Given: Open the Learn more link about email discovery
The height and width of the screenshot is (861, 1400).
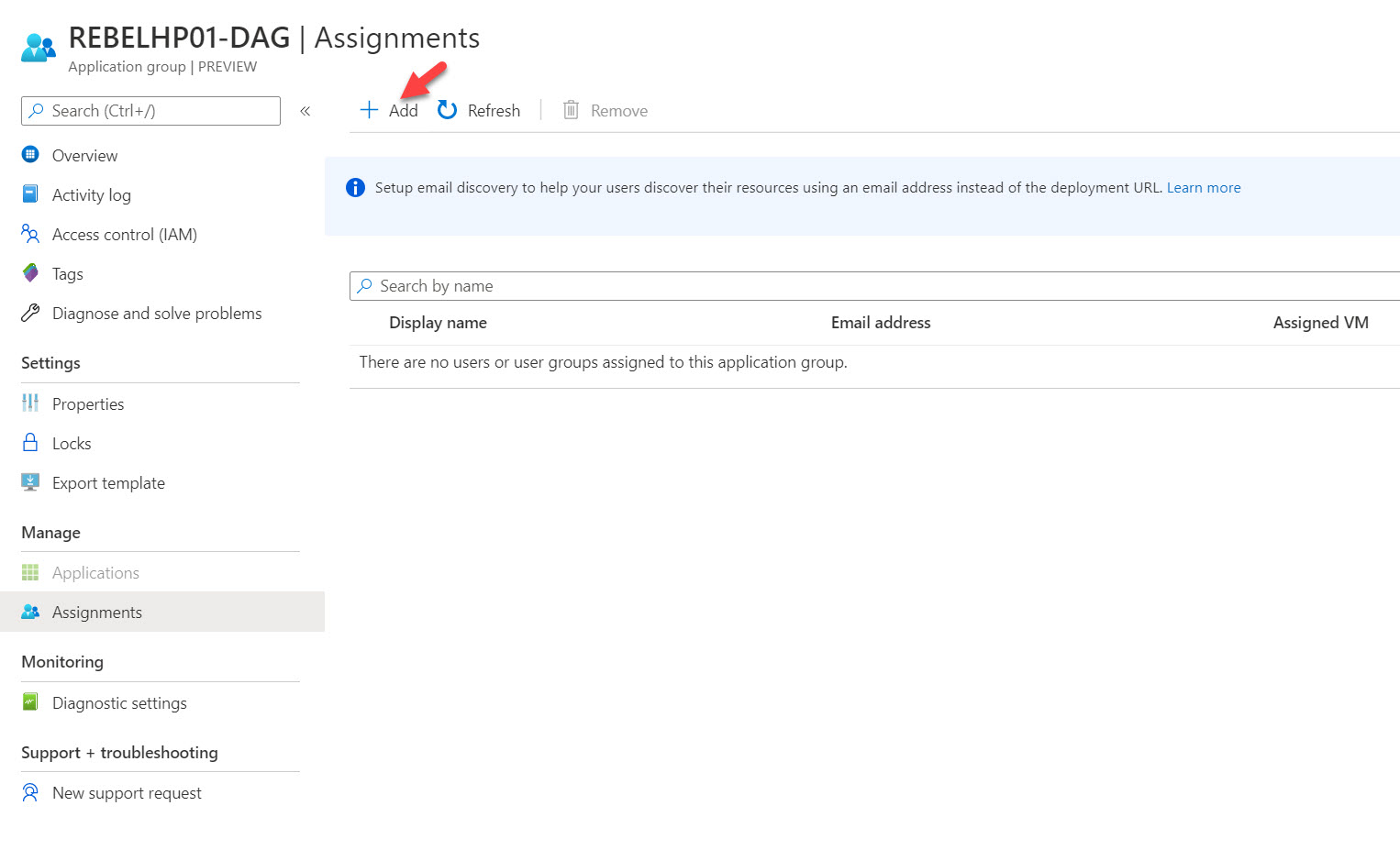Looking at the screenshot, I should point(1203,187).
